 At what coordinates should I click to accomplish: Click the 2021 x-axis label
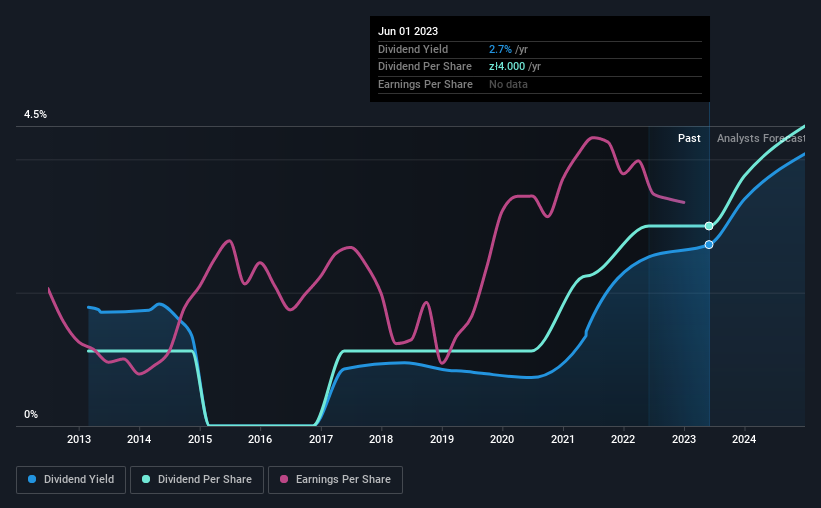coord(563,439)
